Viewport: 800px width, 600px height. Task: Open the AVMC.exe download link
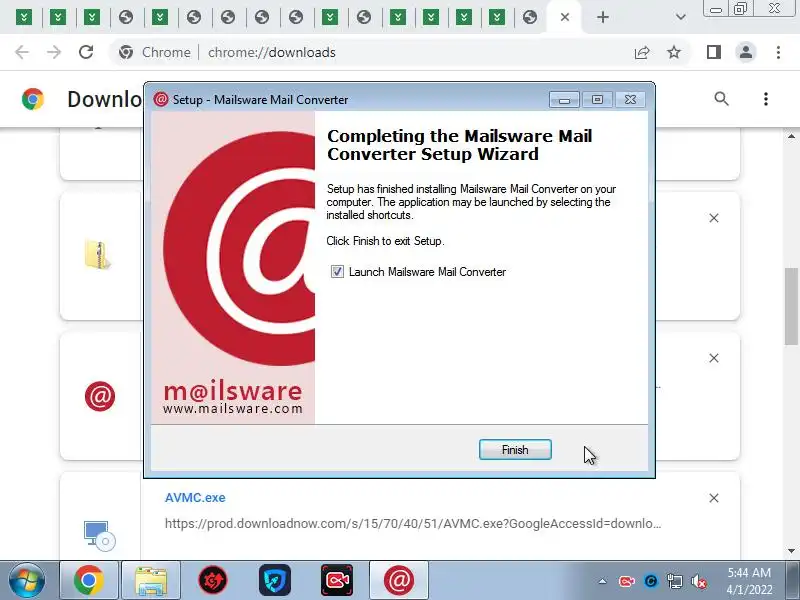point(195,497)
